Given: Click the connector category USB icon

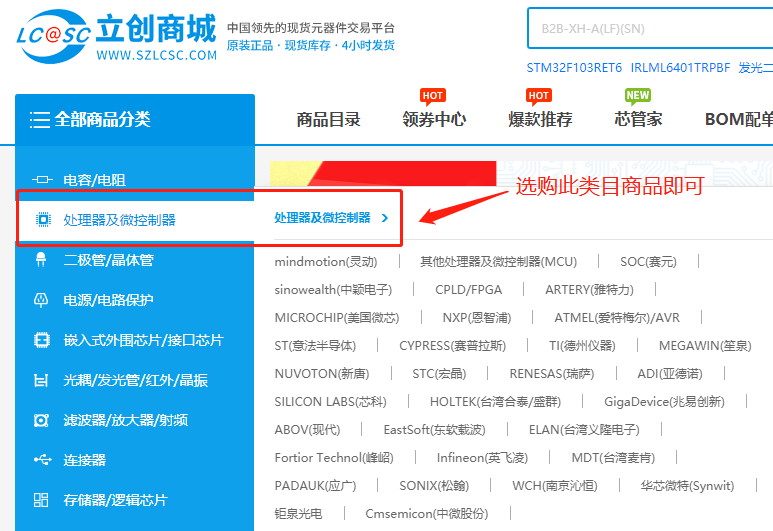Looking at the screenshot, I should pos(41,460).
